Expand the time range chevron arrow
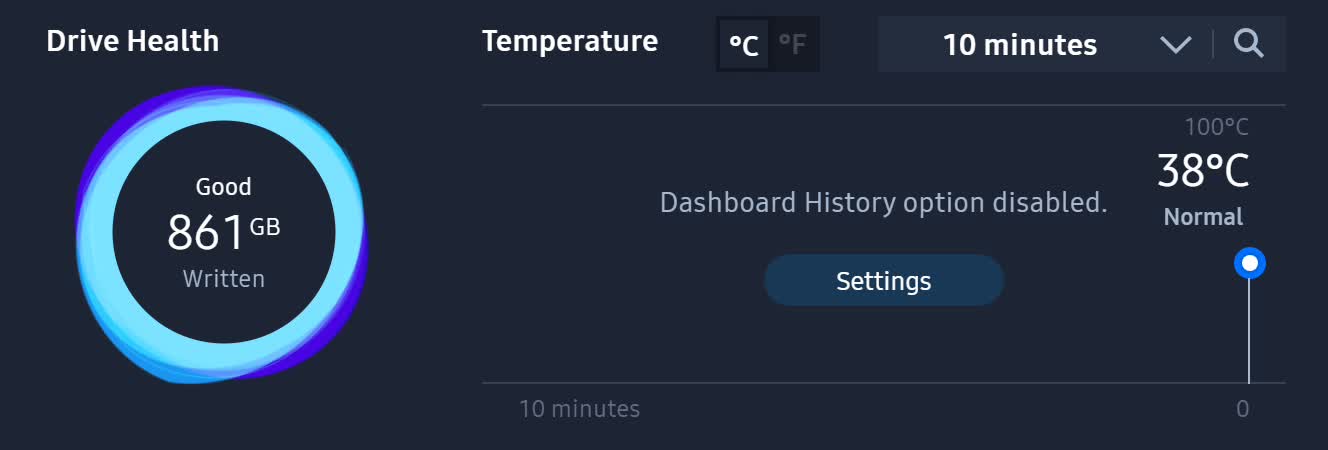Image resolution: width=1328 pixels, height=450 pixels. coord(1176,45)
